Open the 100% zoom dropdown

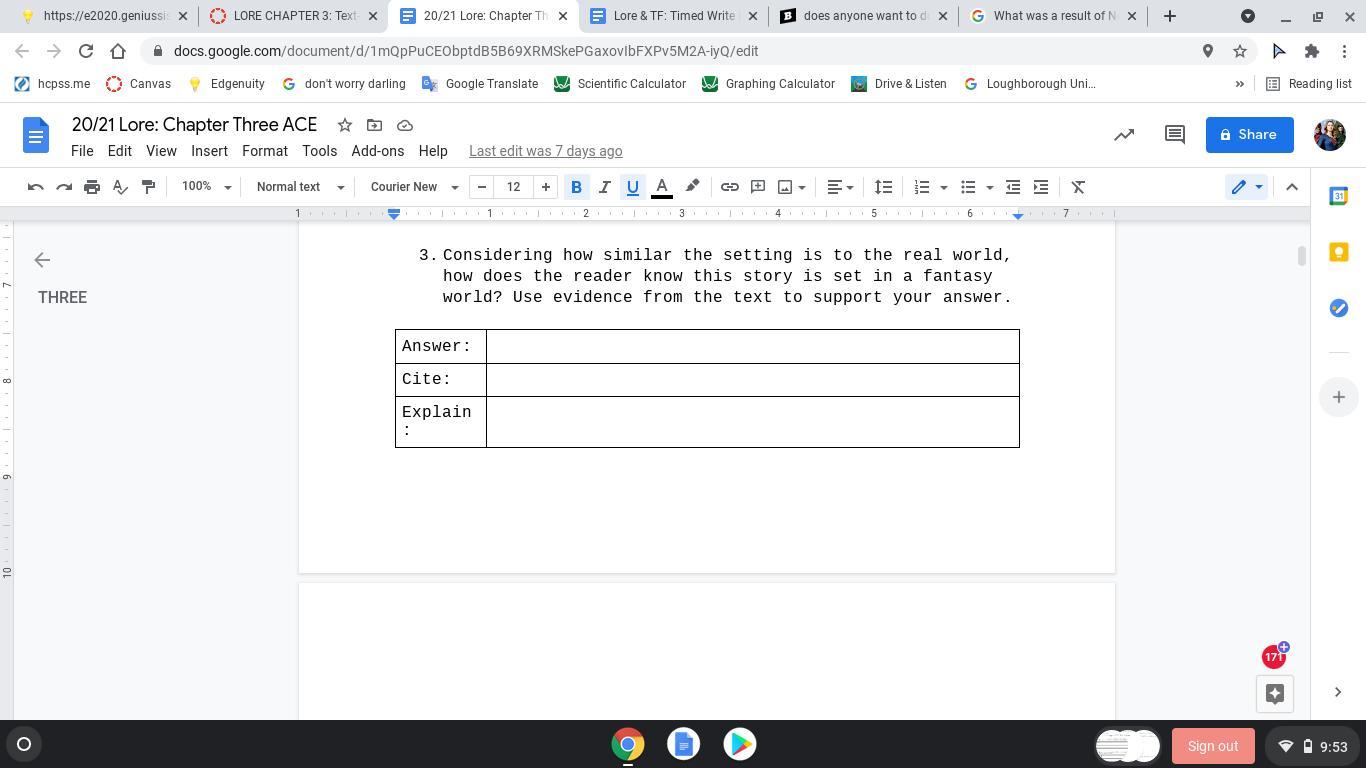pyautogui.click(x=205, y=187)
